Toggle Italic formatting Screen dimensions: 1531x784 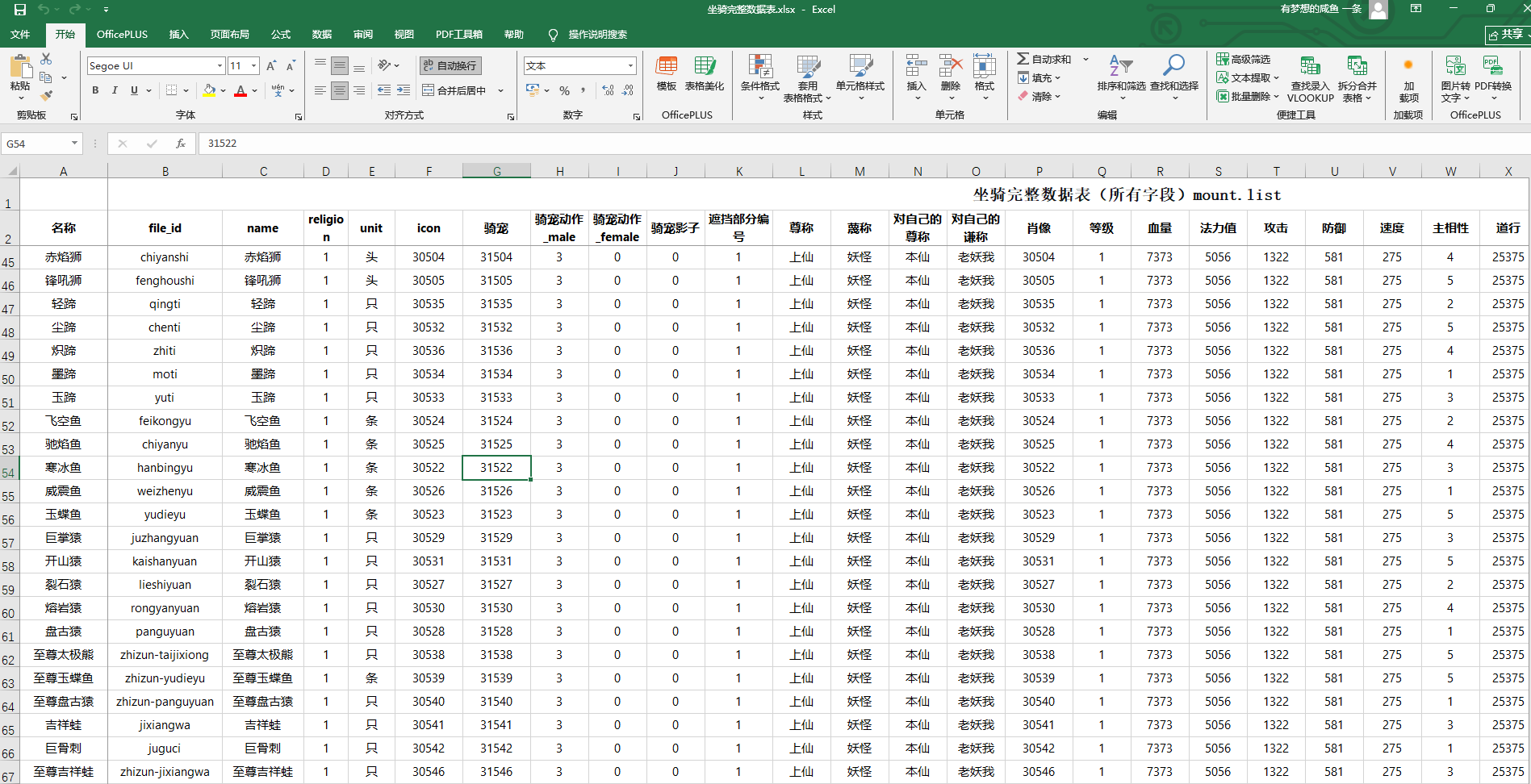point(115,90)
